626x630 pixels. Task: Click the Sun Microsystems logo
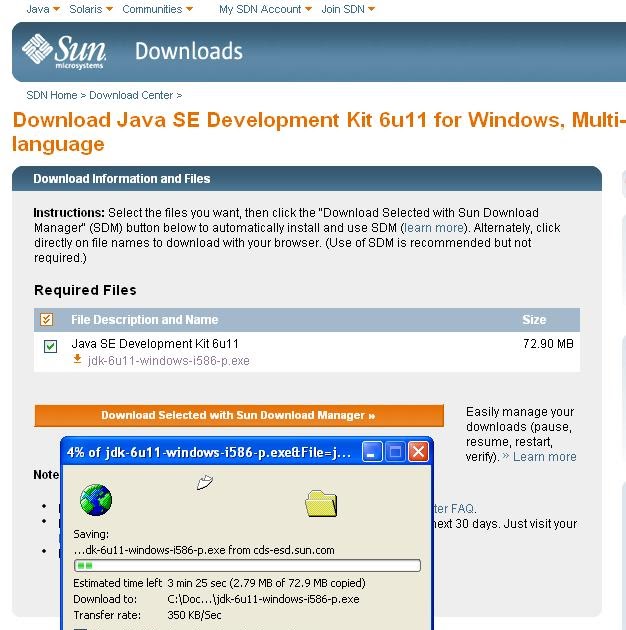coord(64,51)
